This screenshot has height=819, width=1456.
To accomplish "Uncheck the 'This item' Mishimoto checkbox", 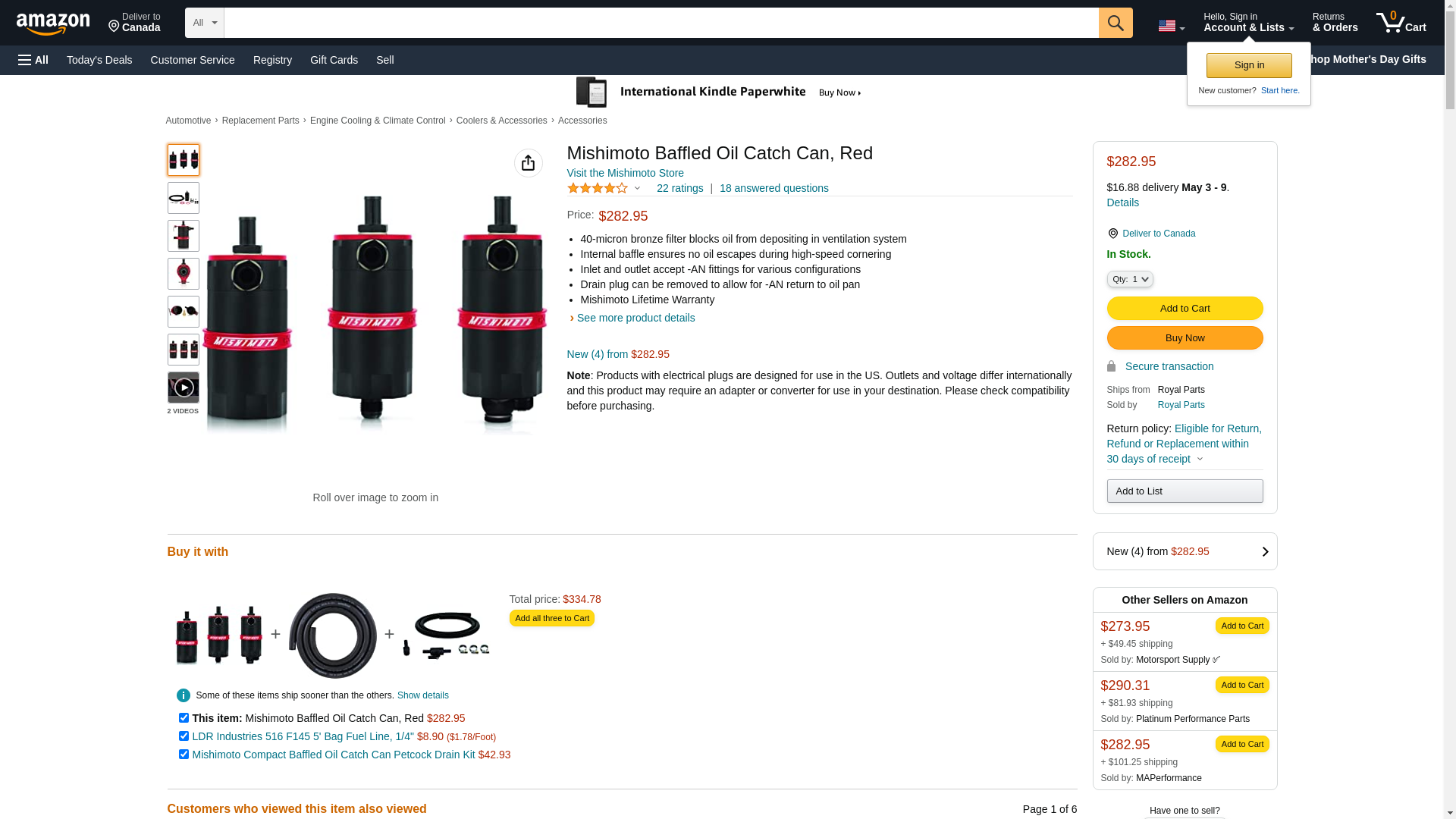I will pyautogui.click(x=184, y=717).
